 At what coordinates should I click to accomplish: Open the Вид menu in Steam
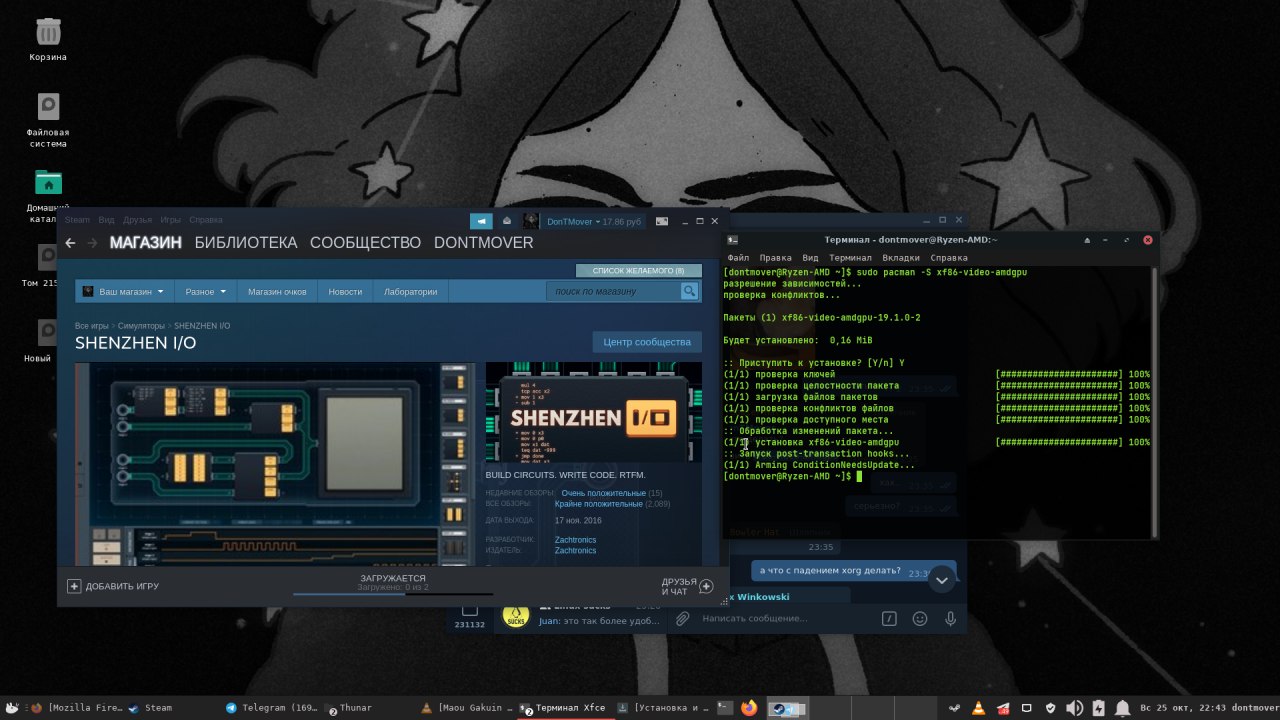pos(106,220)
